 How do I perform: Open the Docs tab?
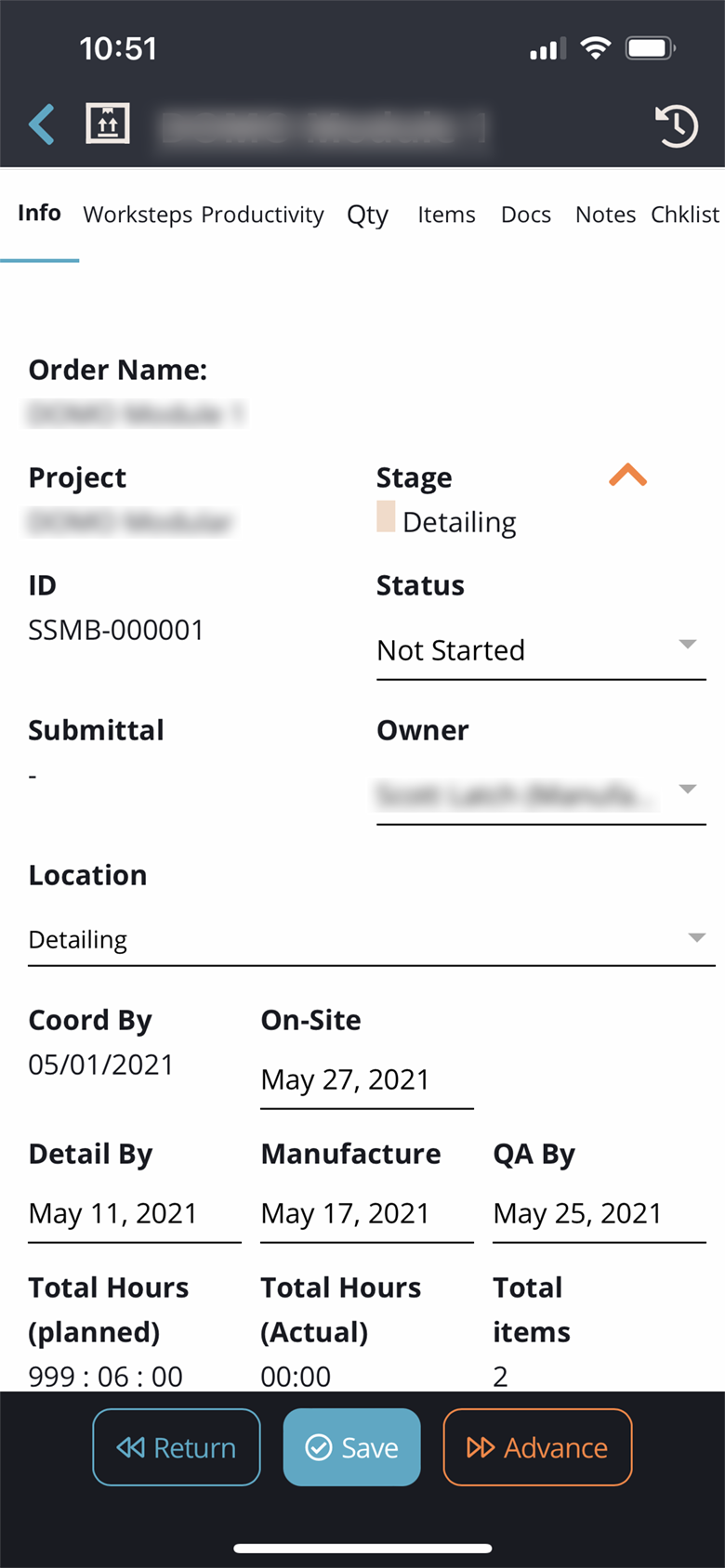526,215
